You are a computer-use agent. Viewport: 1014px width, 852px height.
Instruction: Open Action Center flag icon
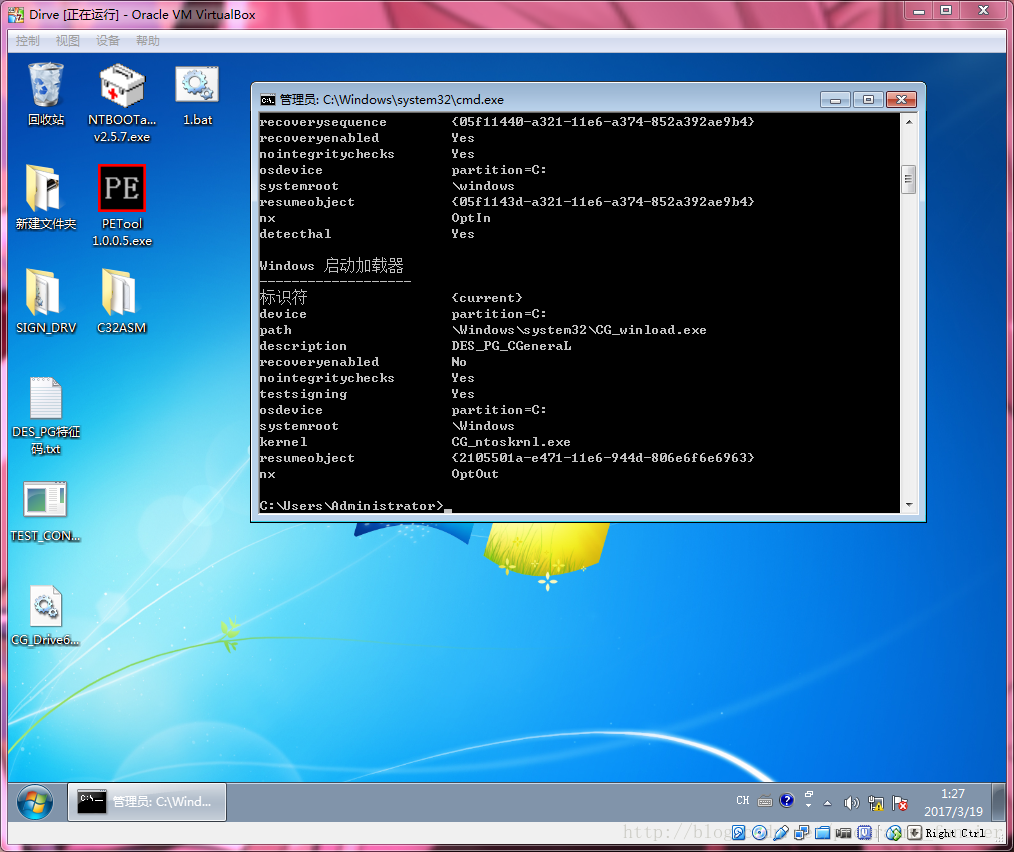point(900,803)
